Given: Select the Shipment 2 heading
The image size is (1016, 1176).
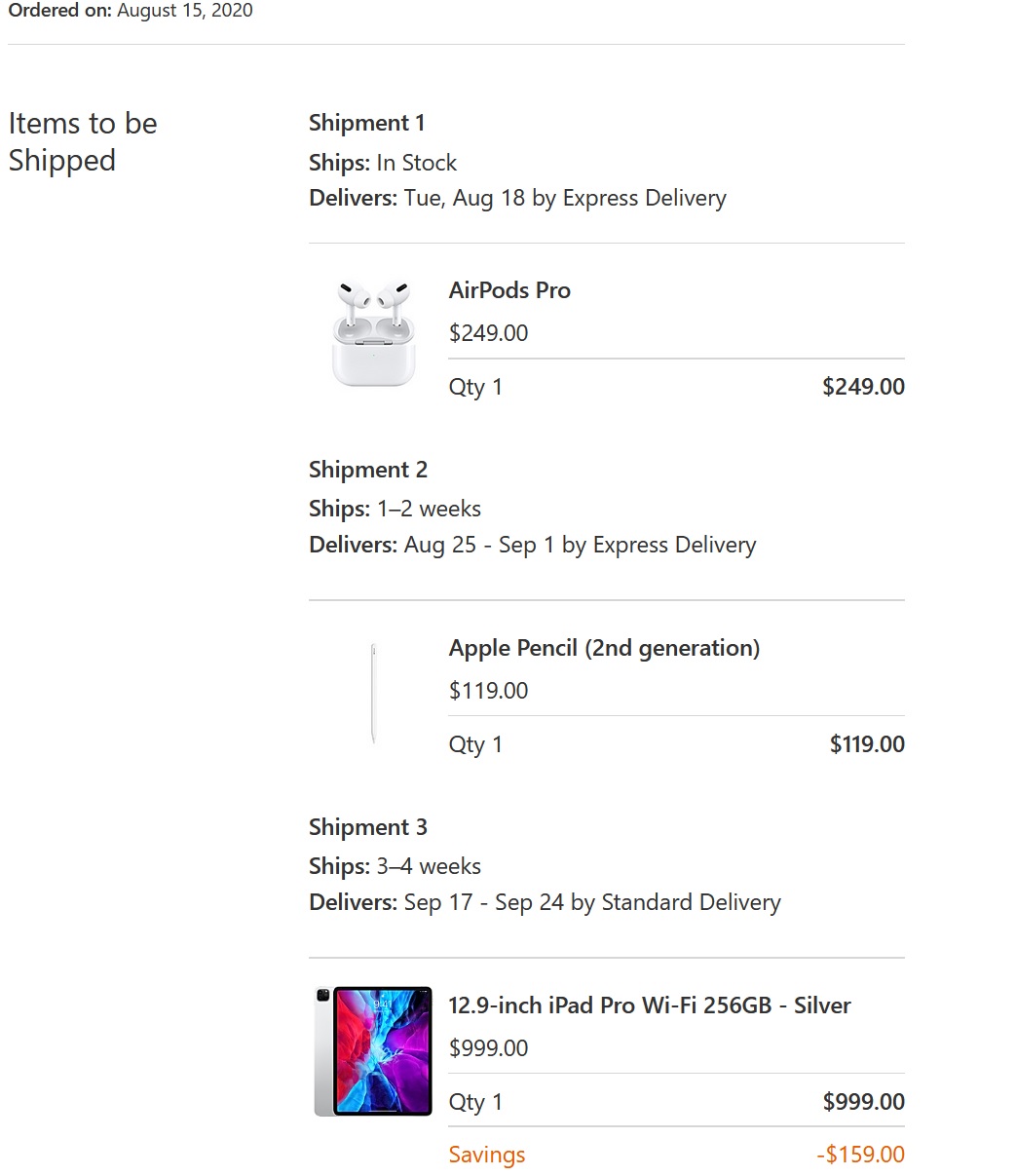Looking at the screenshot, I should coord(368,470).
